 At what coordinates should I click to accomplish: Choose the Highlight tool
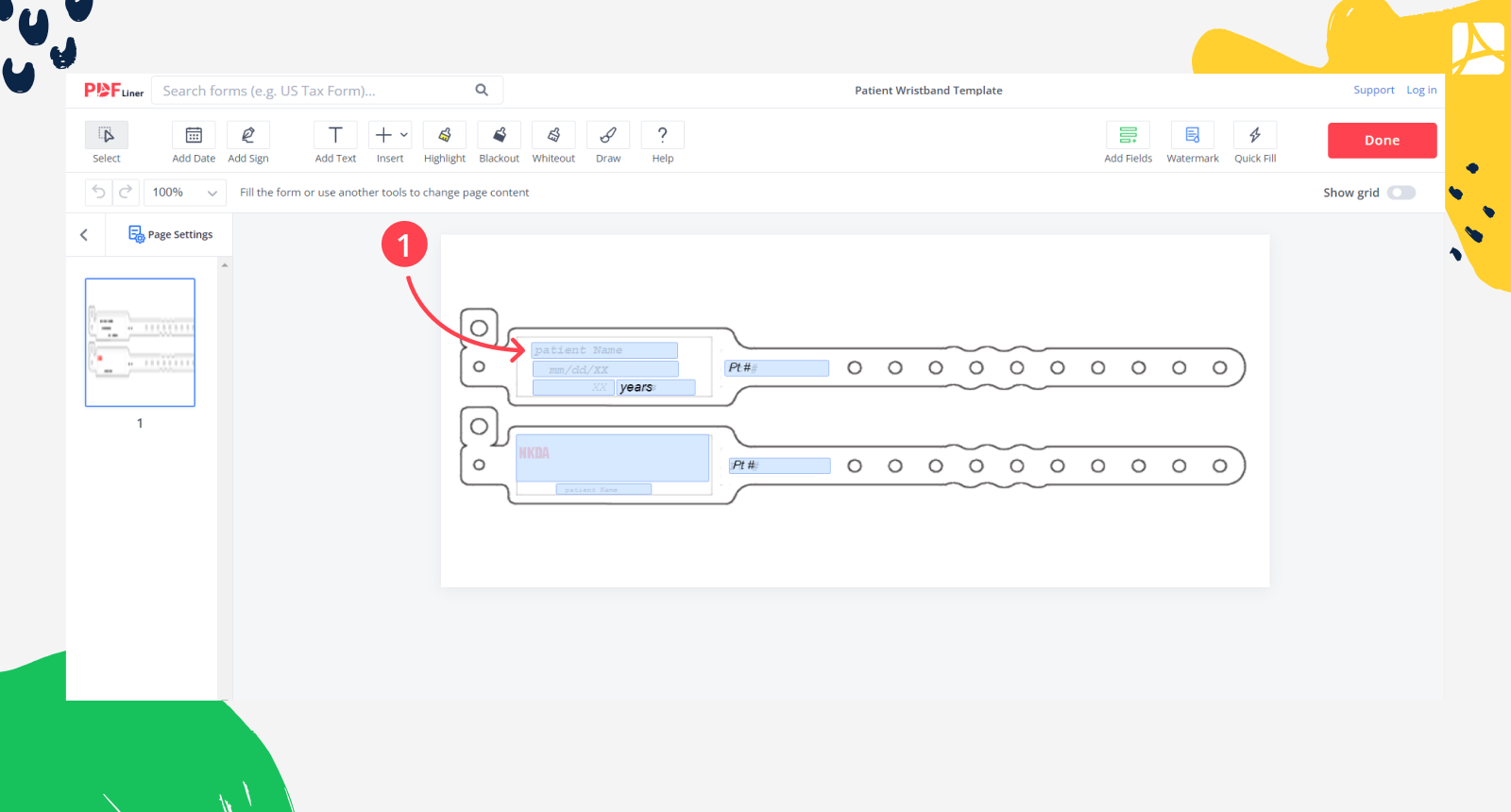(x=444, y=136)
